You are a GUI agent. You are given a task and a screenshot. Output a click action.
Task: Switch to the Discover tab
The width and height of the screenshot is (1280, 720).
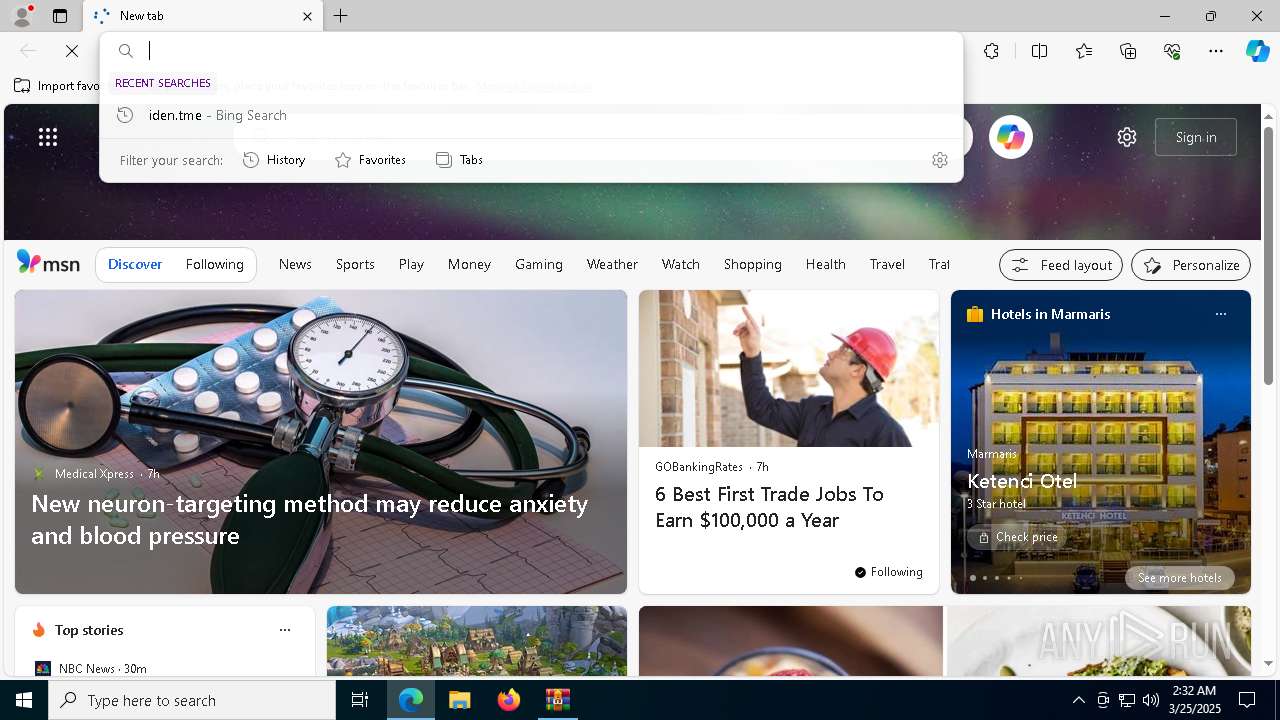click(135, 264)
